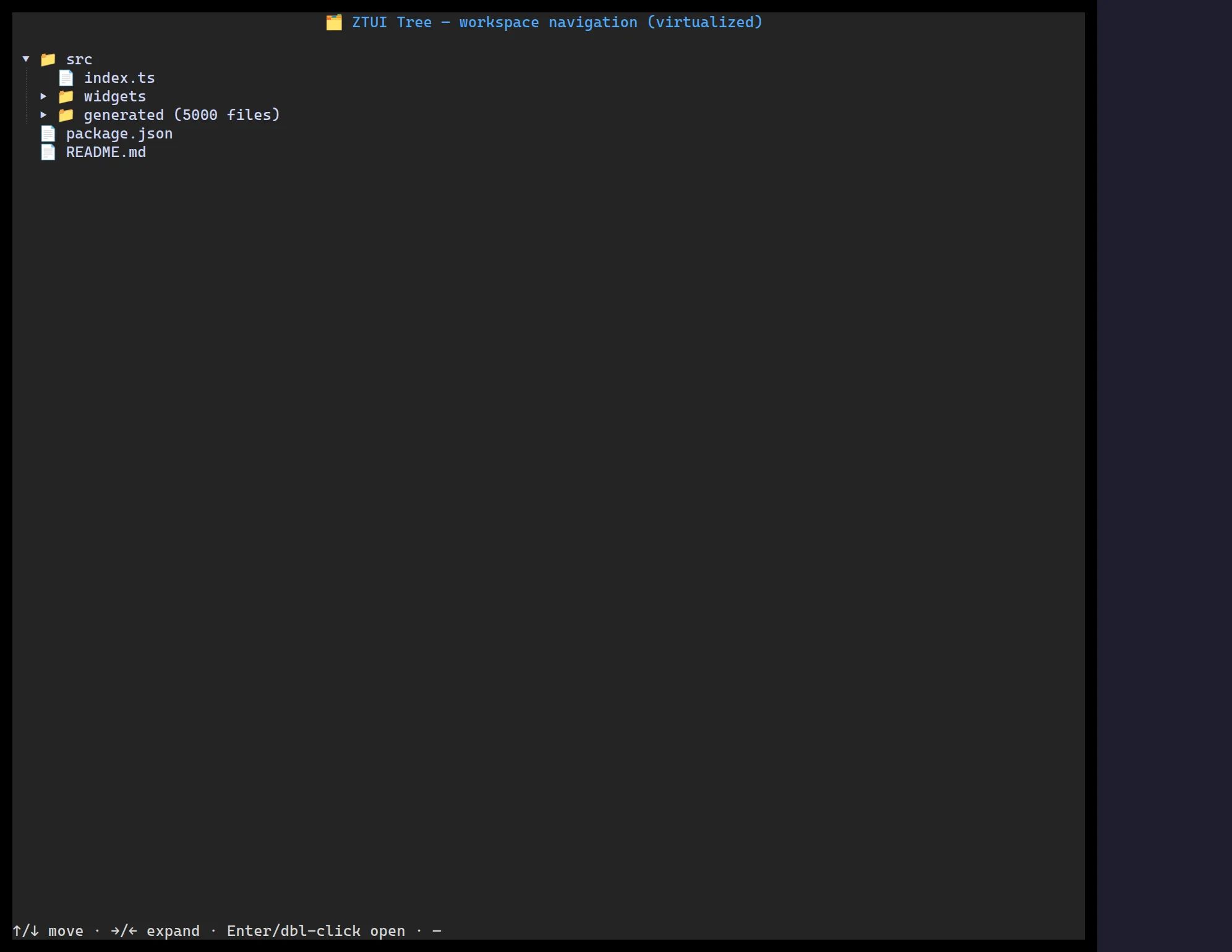Screen dimensions: 1232x952
Task: Select the src row label
Action: click(79, 59)
